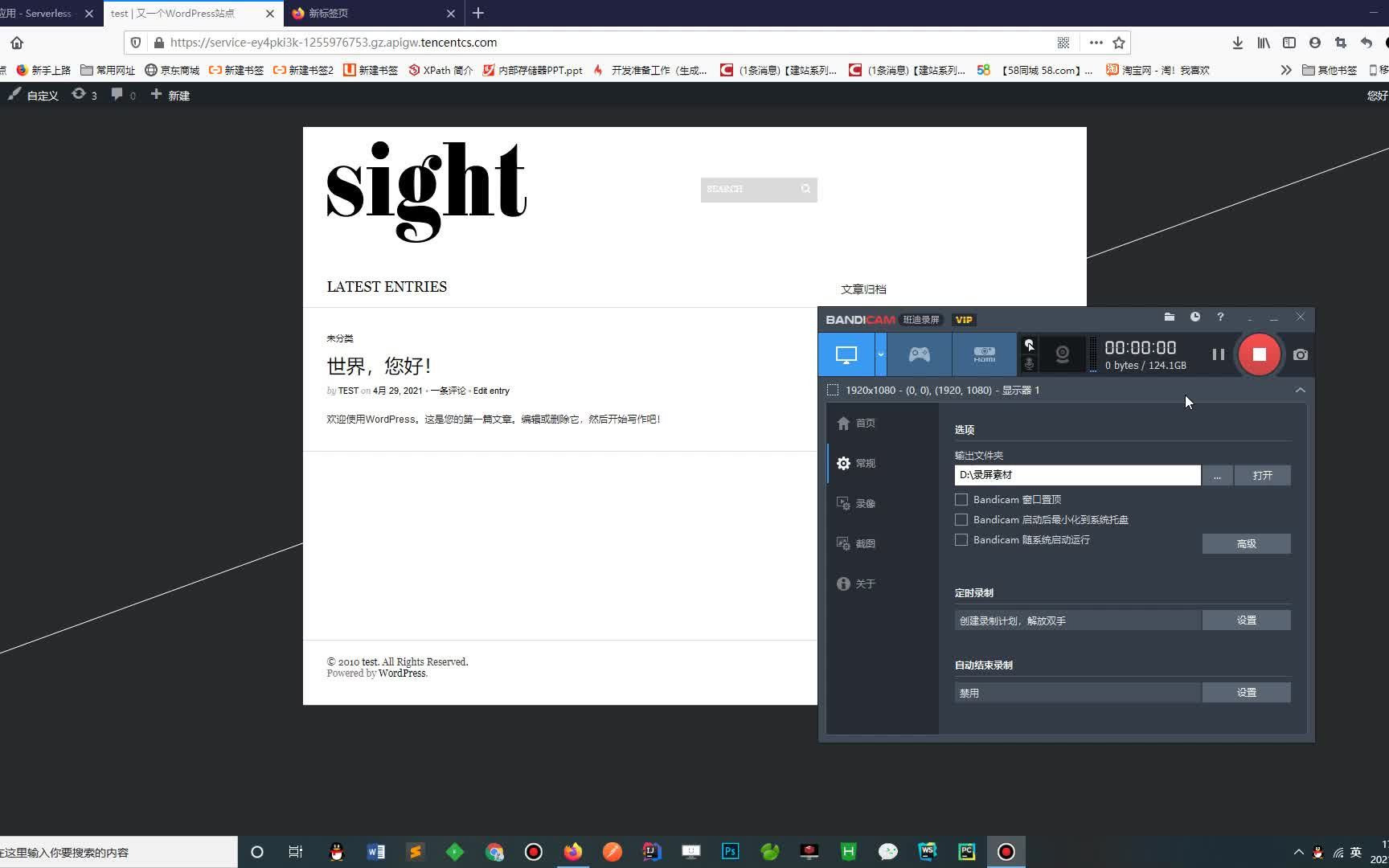
Task: Click 新建 in WordPress admin bar
Action: pos(170,95)
